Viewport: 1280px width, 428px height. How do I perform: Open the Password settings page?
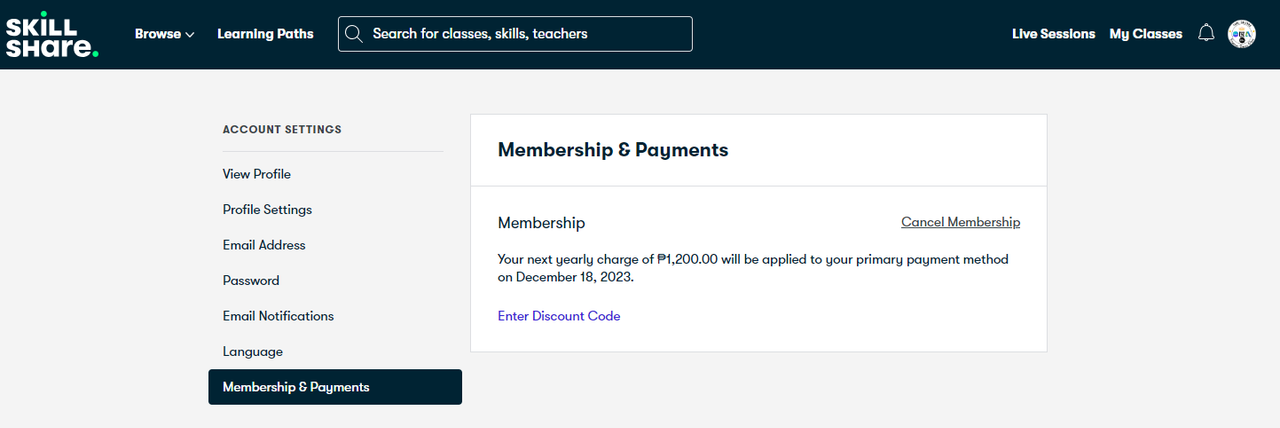coord(251,281)
